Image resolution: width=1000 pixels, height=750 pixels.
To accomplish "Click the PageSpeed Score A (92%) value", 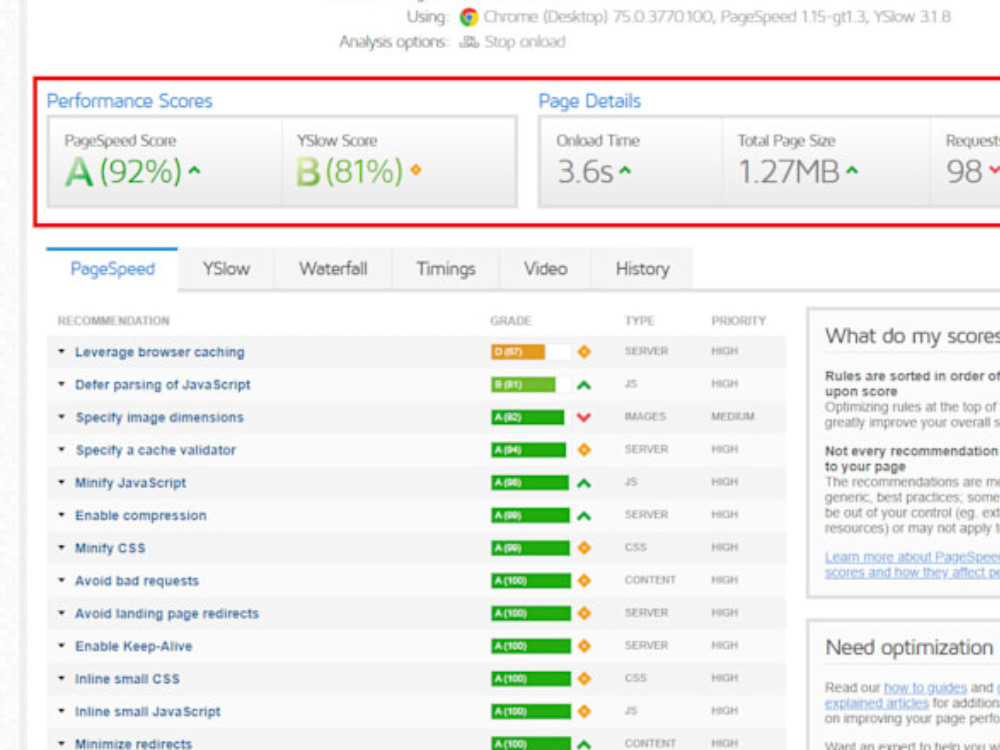I will pos(123,171).
